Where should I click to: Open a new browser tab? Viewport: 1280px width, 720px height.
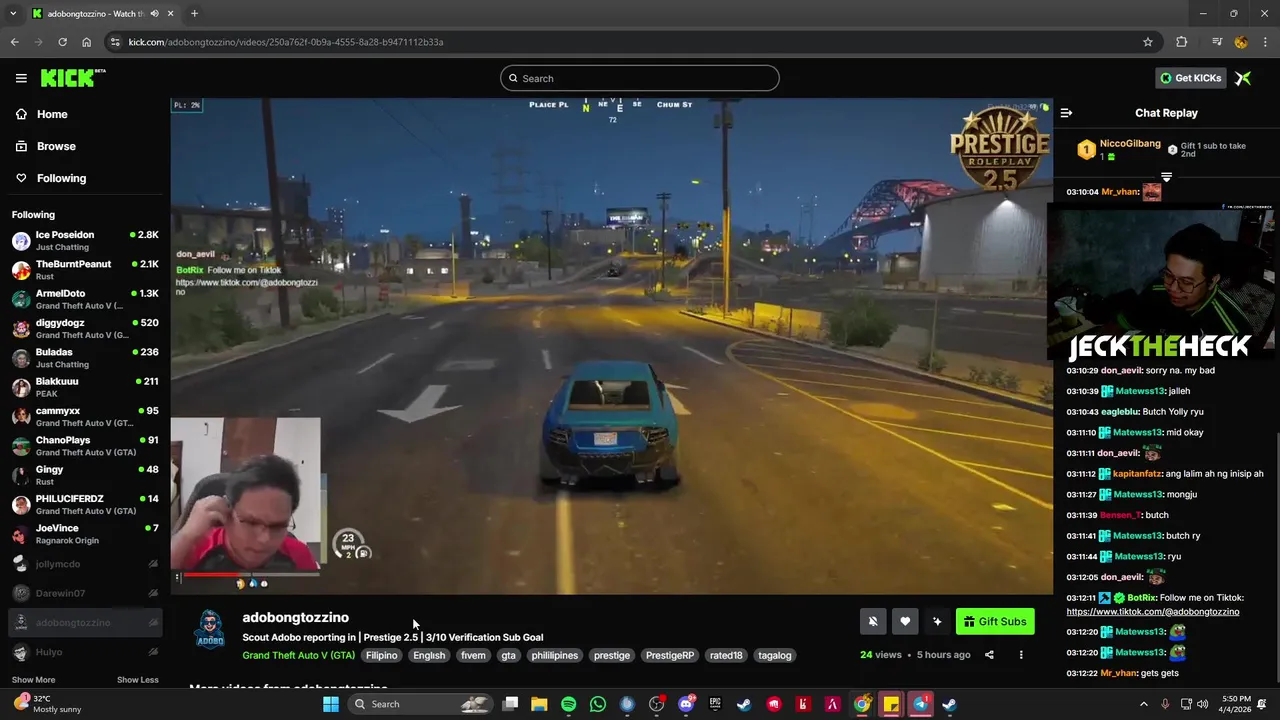pos(194,14)
